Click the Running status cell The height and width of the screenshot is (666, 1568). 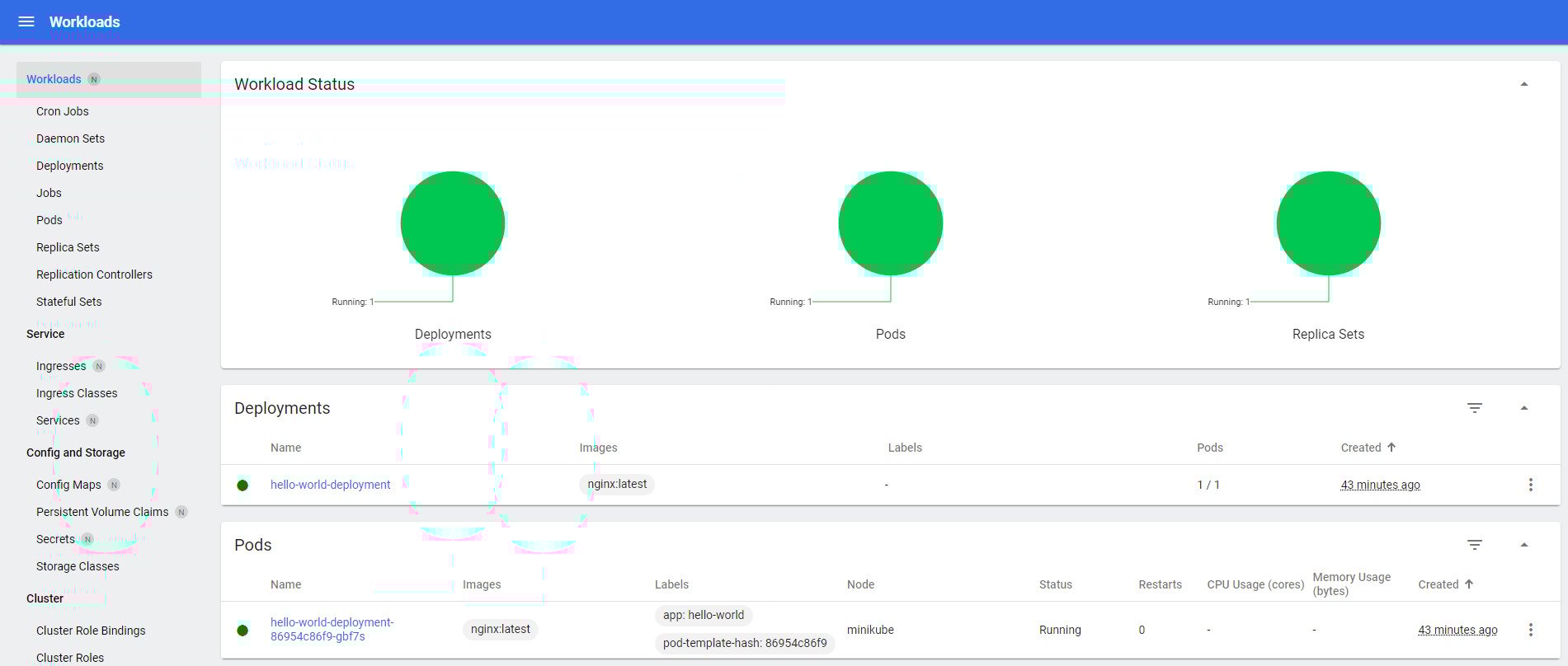(1060, 630)
